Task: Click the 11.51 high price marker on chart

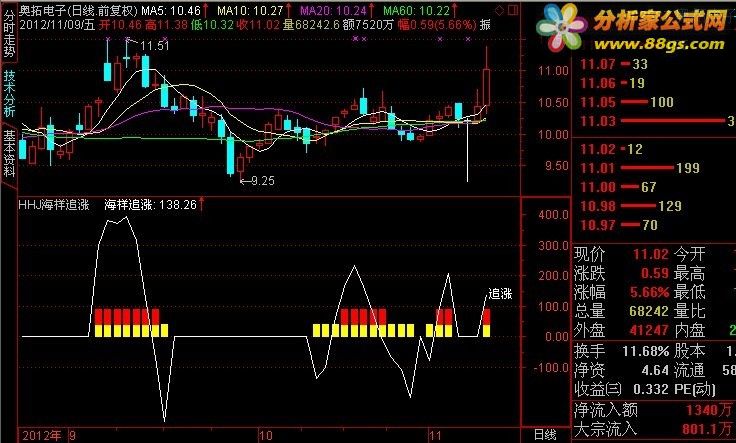Action: [154, 46]
